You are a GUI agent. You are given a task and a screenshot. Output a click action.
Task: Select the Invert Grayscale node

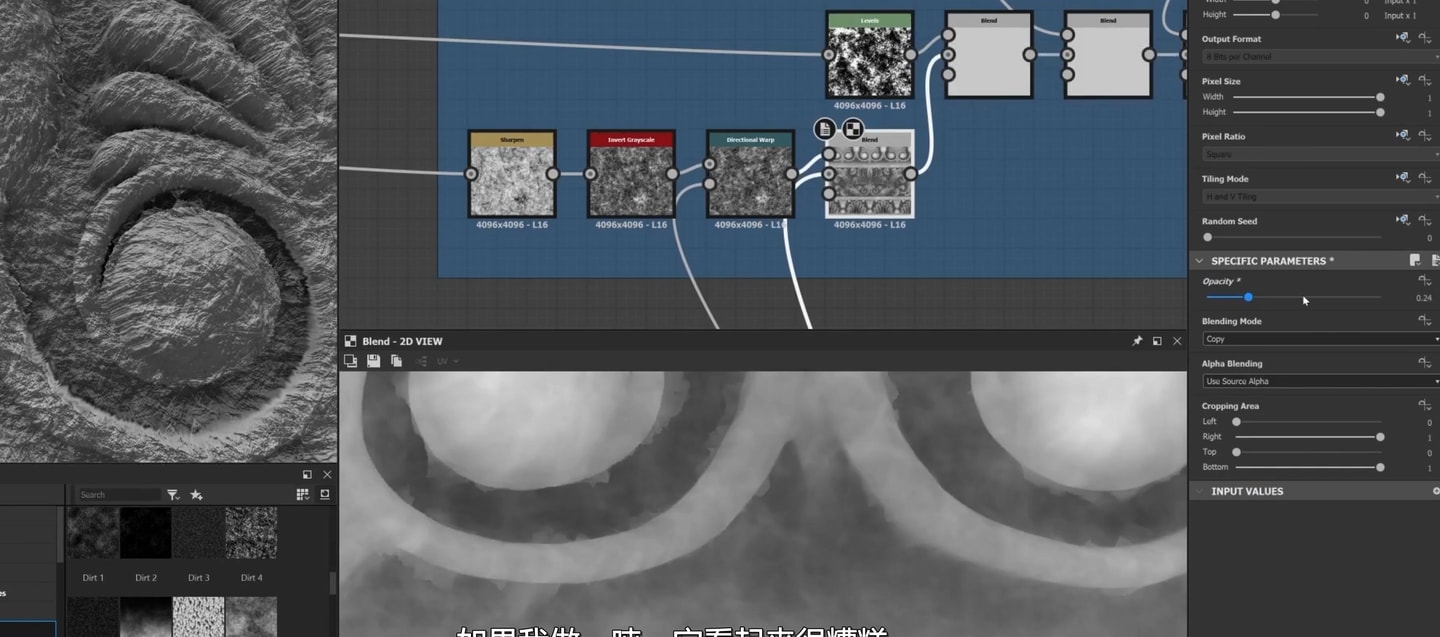631,174
